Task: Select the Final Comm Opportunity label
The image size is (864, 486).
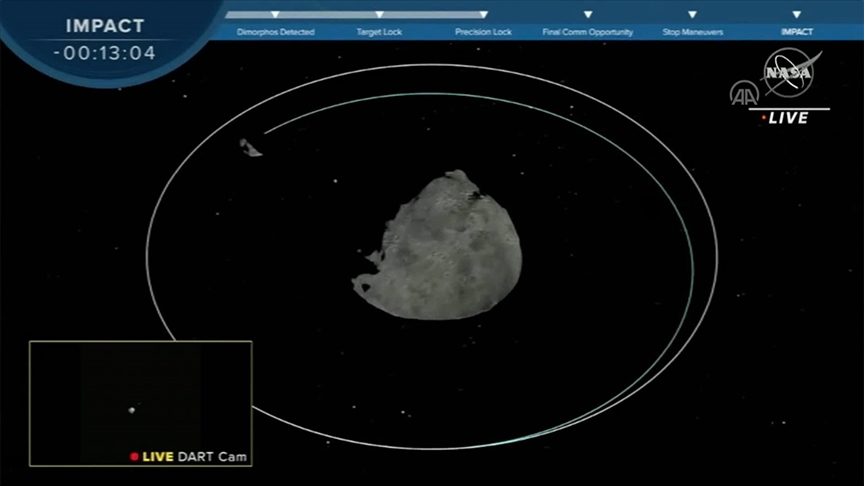Action: click(x=588, y=32)
